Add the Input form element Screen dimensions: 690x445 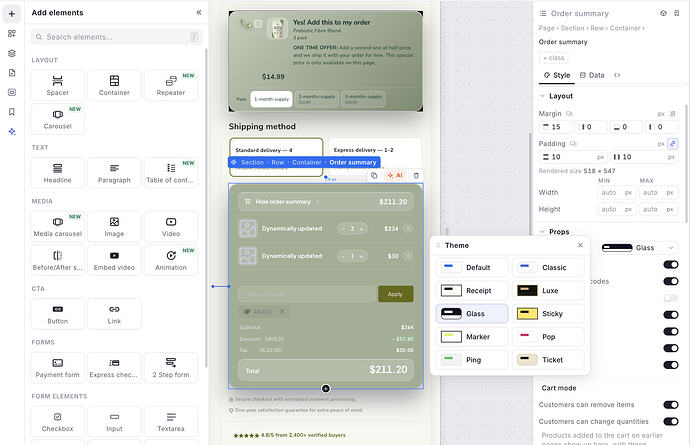114,422
